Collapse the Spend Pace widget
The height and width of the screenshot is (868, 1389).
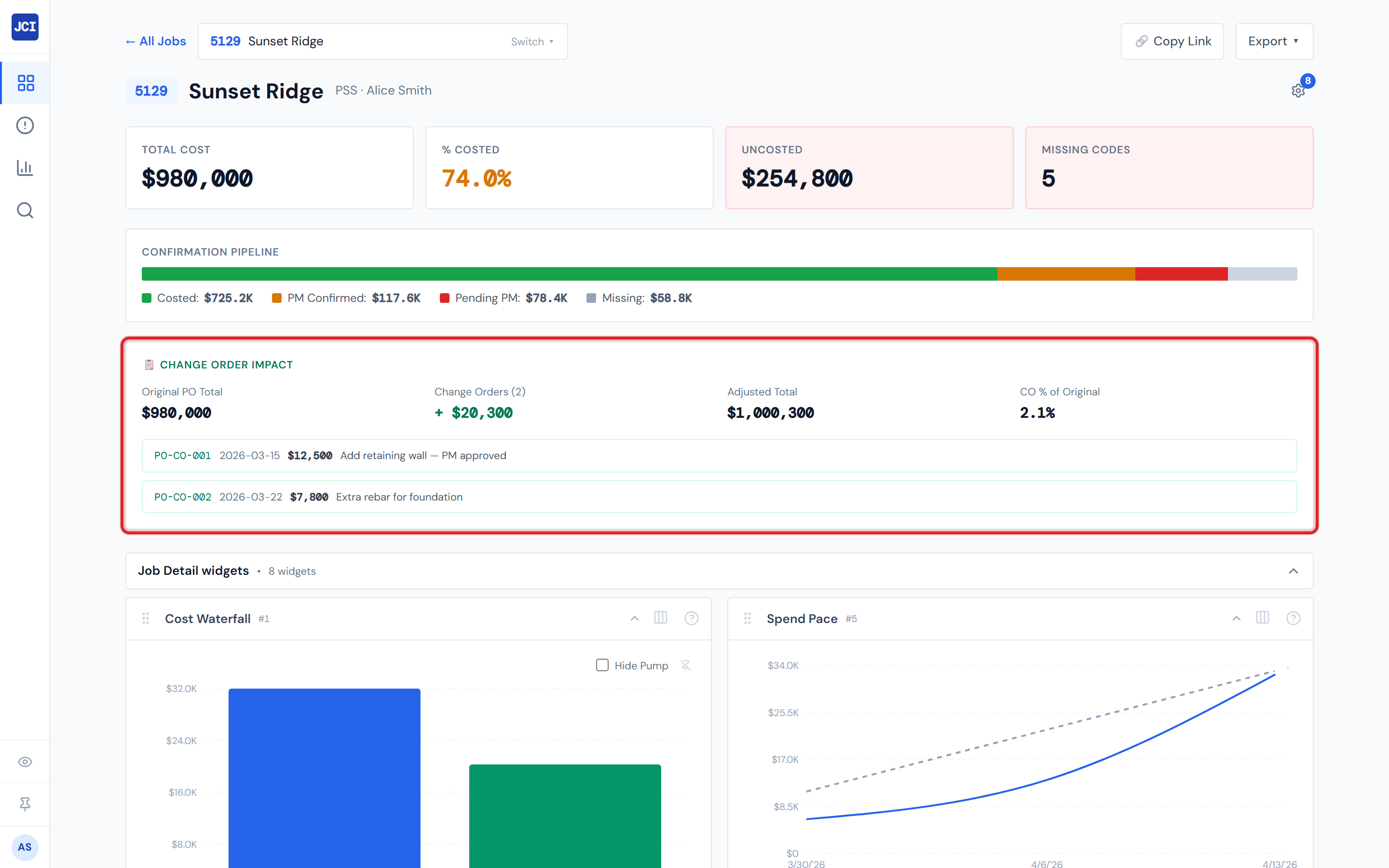(x=1236, y=618)
